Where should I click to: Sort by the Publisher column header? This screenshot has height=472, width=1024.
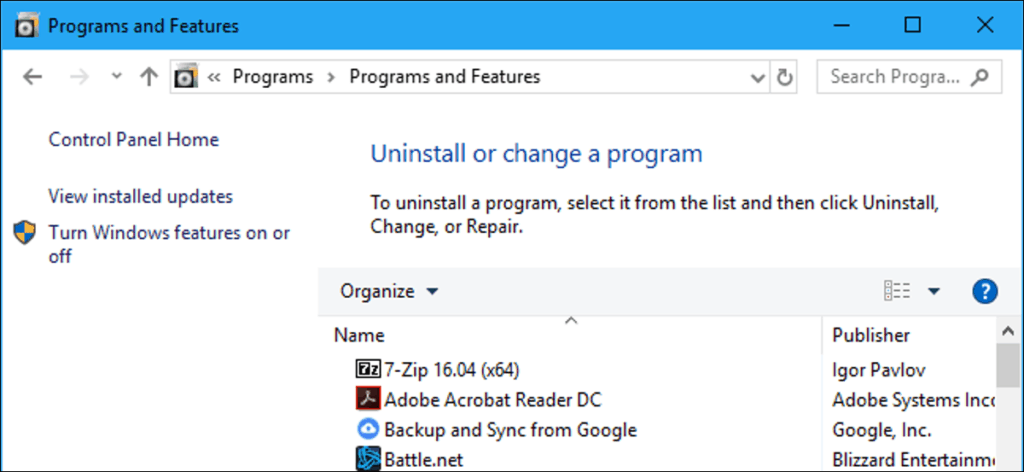pyautogui.click(x=870, y=335)
